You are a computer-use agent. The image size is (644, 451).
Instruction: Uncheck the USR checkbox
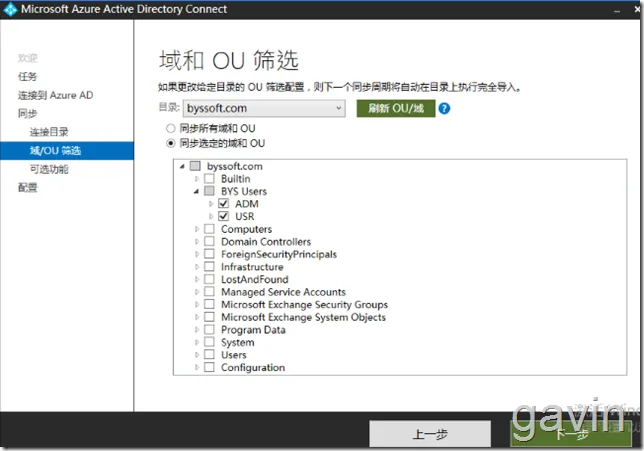tap(223, 216)
